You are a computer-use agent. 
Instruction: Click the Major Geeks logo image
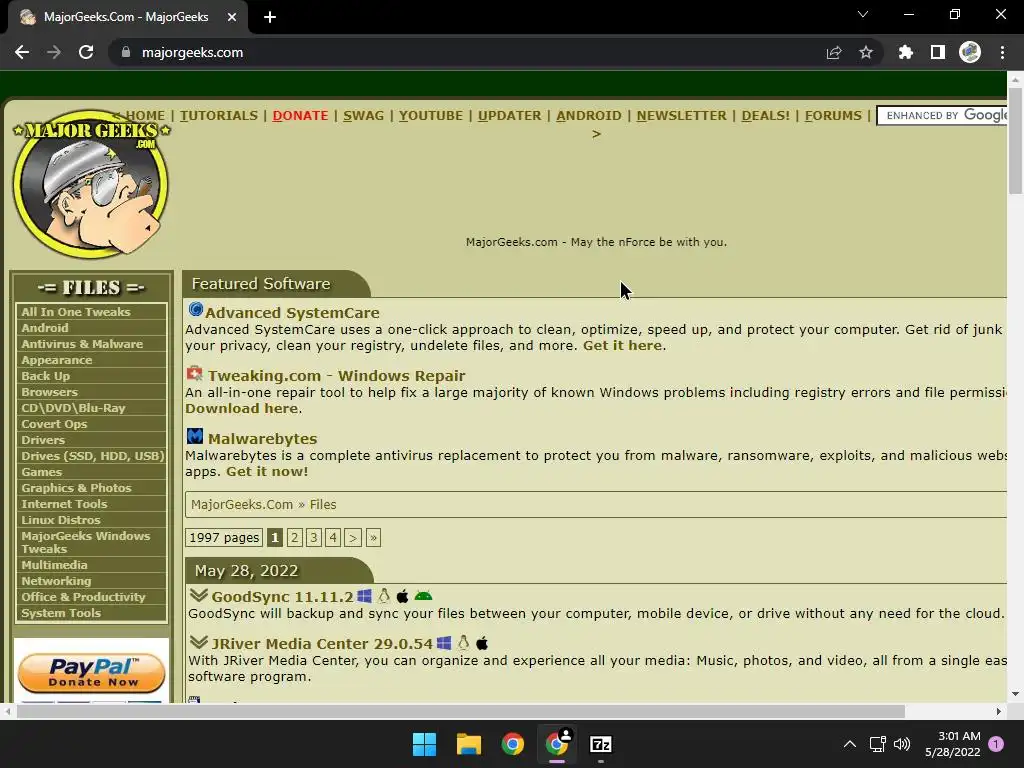pyautogui.click(x=91, y=184)
